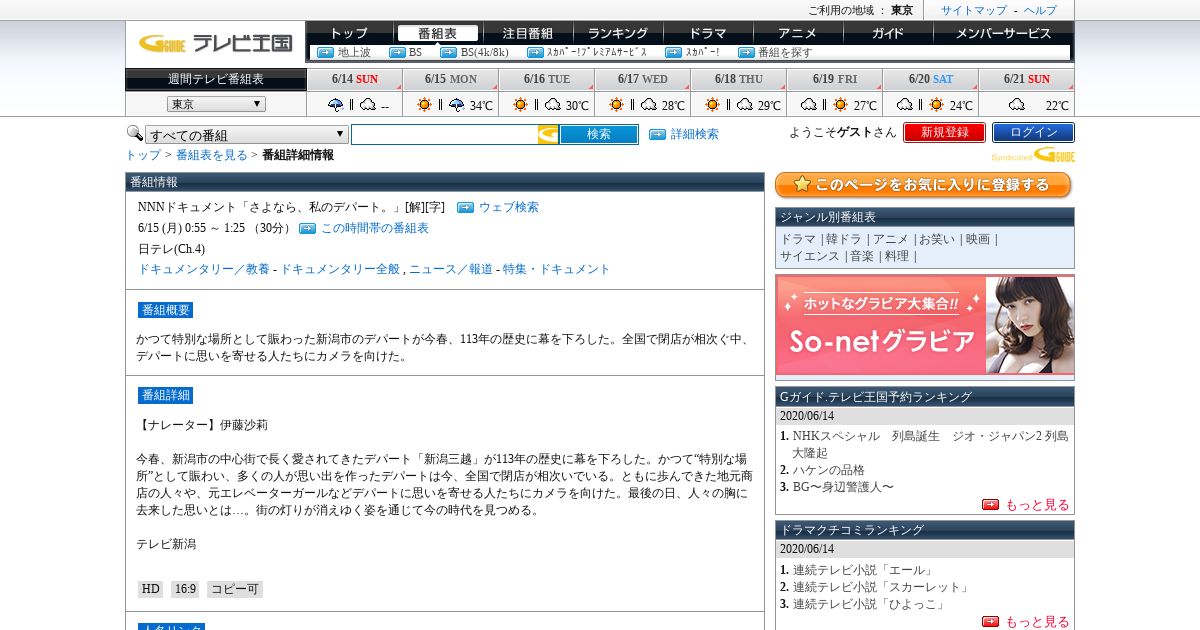
Task: Open サイトマップ link
Action: point(974,10)
